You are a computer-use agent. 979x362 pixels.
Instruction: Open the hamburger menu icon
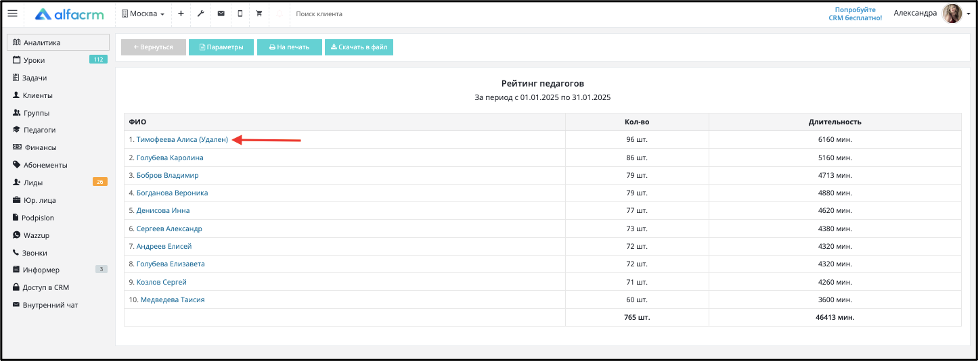click(x=12, y=13)
